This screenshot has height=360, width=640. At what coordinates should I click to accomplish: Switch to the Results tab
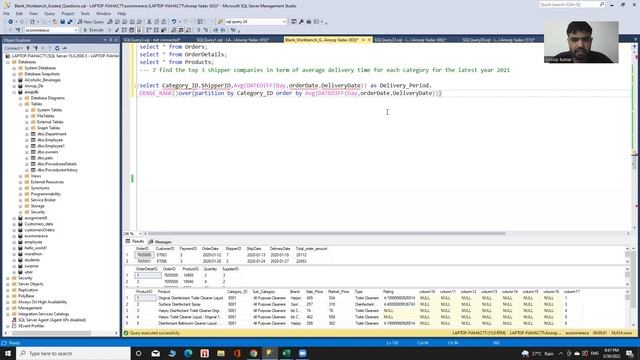(135, 242)
